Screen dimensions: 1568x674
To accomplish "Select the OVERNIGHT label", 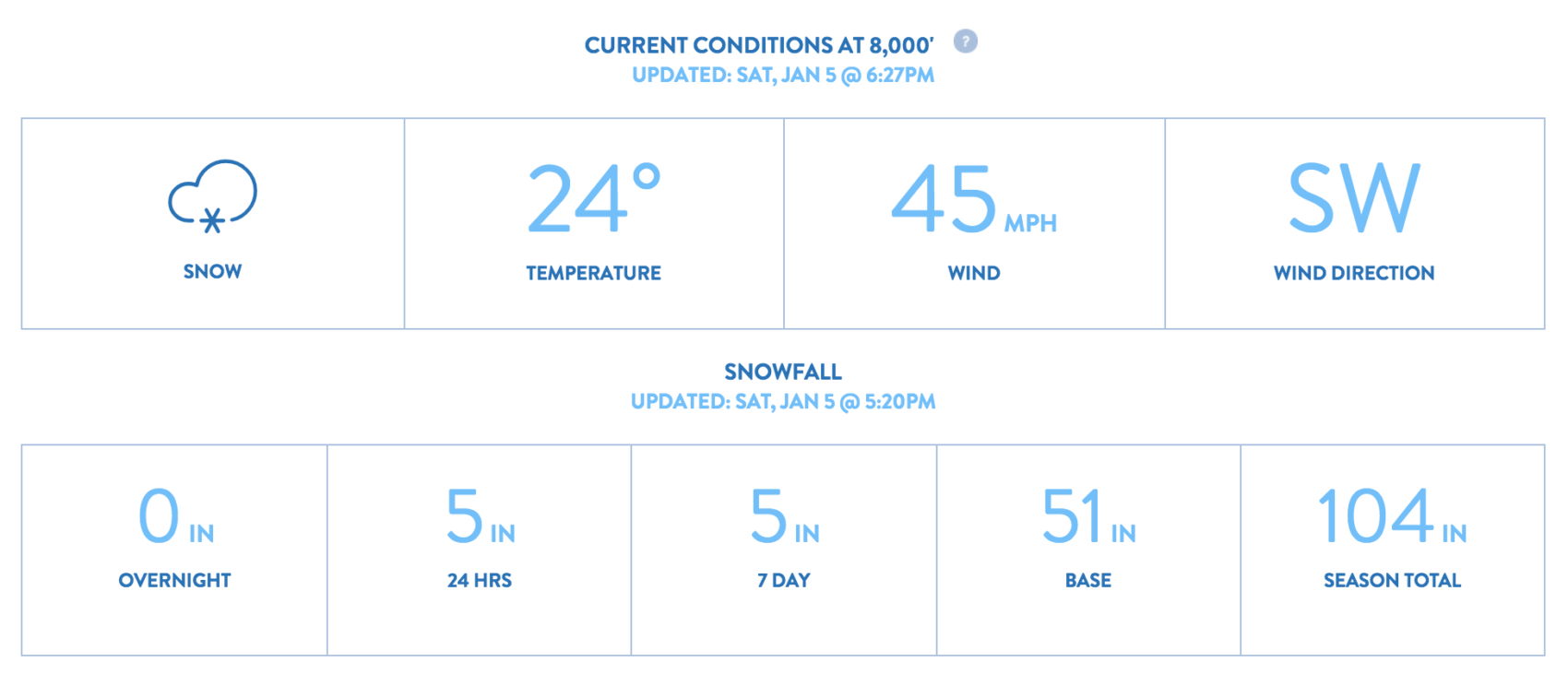I will click(x=174, y=581).
